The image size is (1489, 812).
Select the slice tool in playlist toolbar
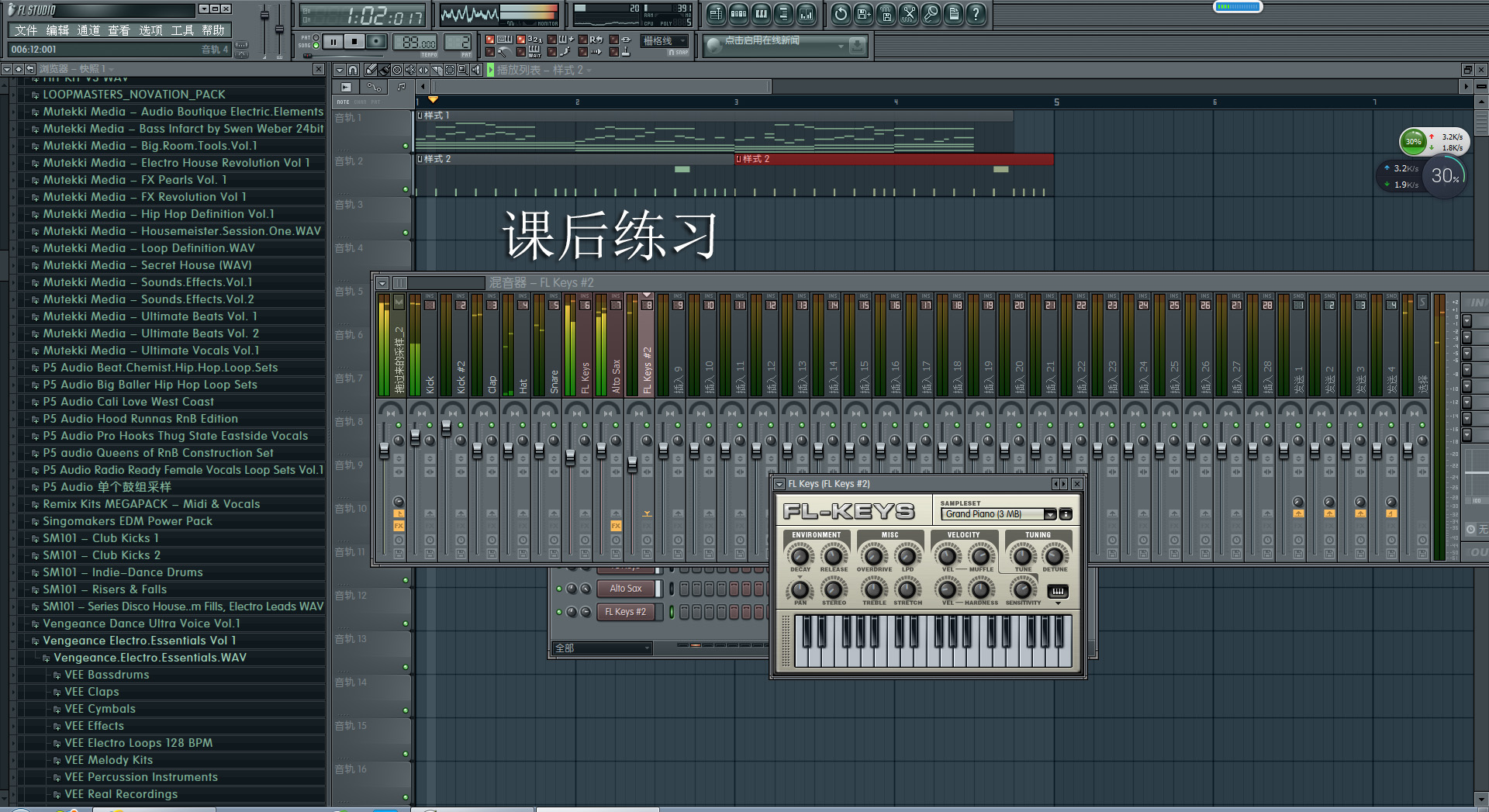[x=437, y=70]
